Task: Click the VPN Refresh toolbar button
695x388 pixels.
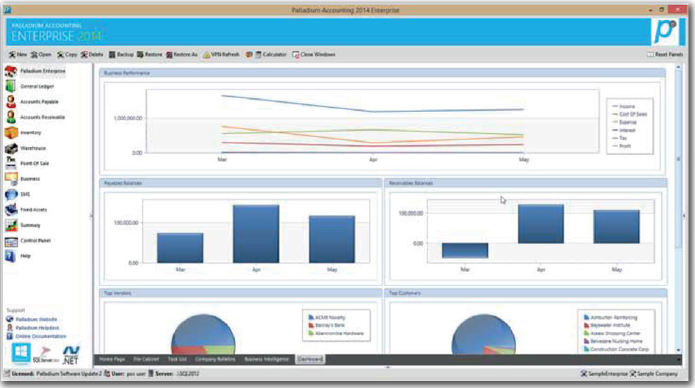Action: coord(221,55)
